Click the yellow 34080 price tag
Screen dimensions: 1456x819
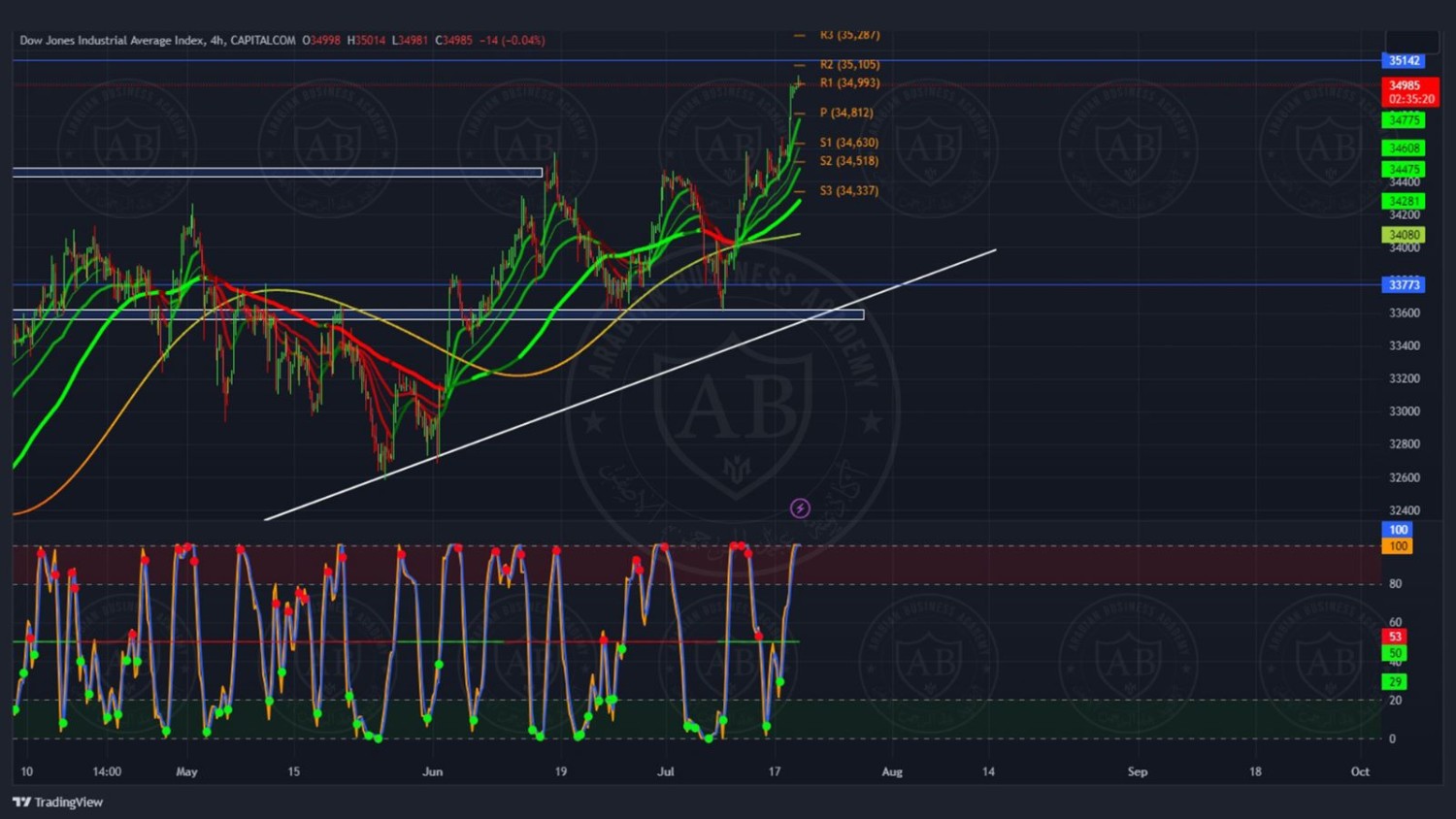[1404, 235]
